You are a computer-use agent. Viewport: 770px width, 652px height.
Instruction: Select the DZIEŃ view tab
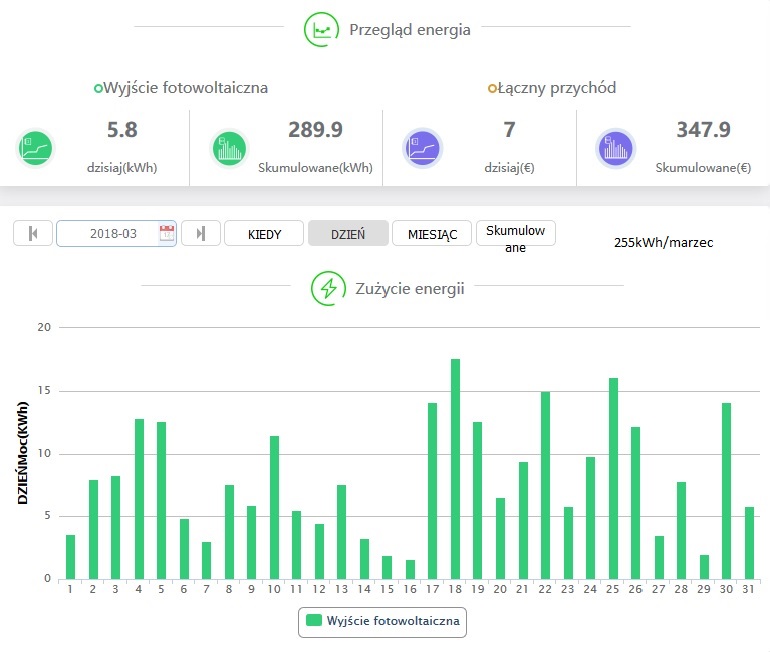347,234
